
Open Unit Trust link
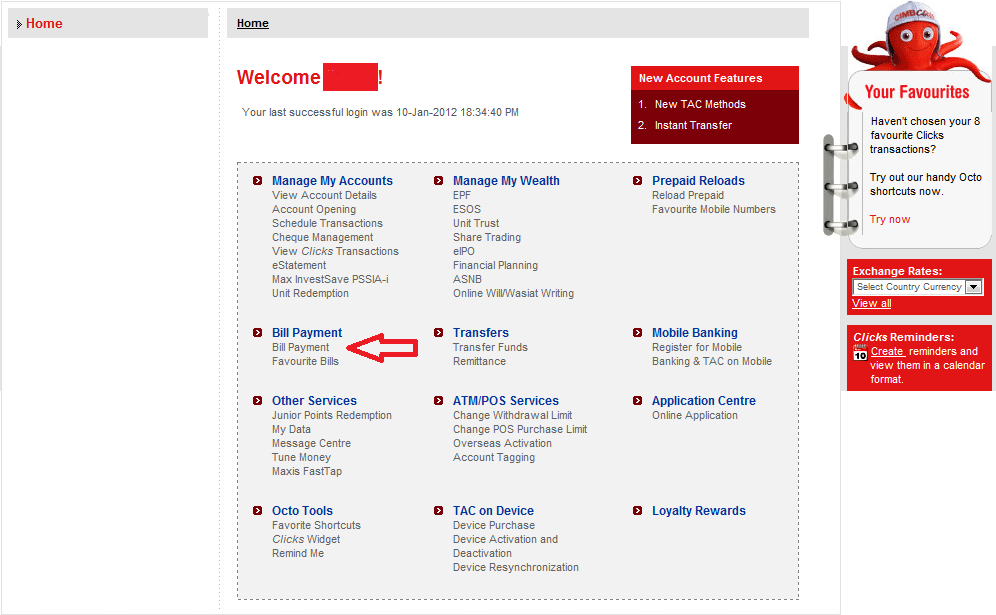[476, 223]
